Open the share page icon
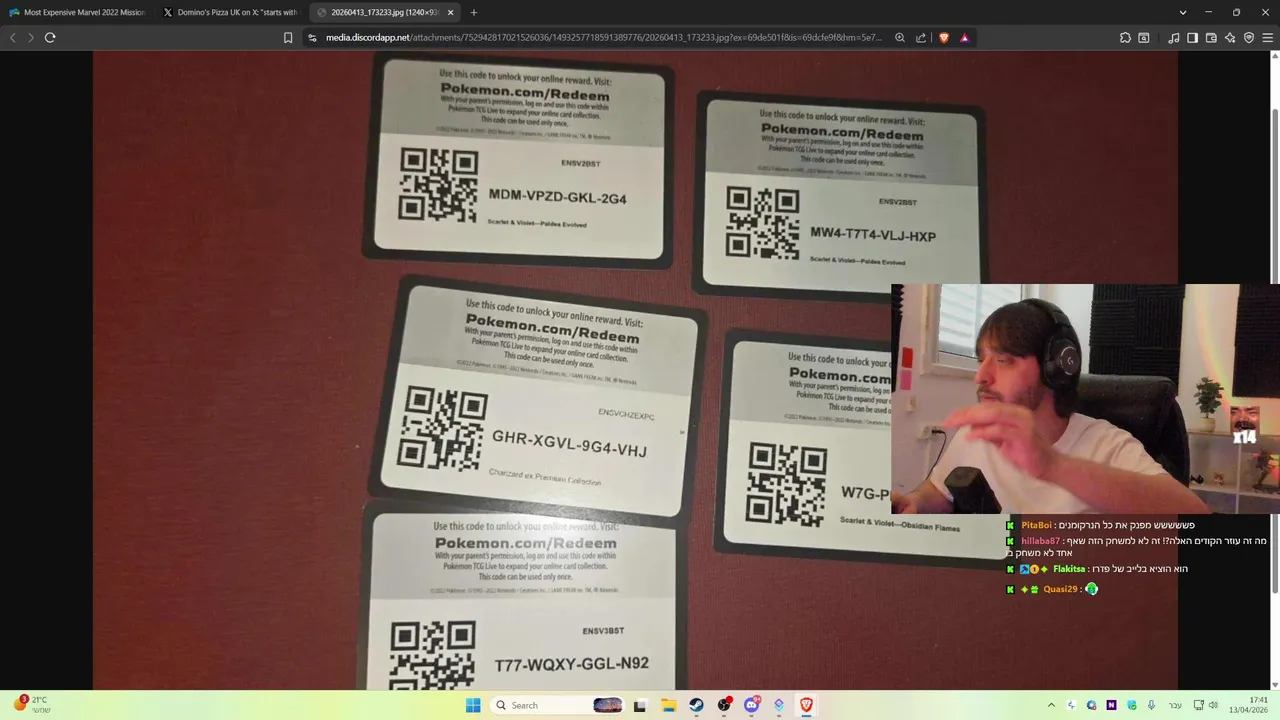The image size is (1280, 720). pyautogui.click(x=921, y=37)
